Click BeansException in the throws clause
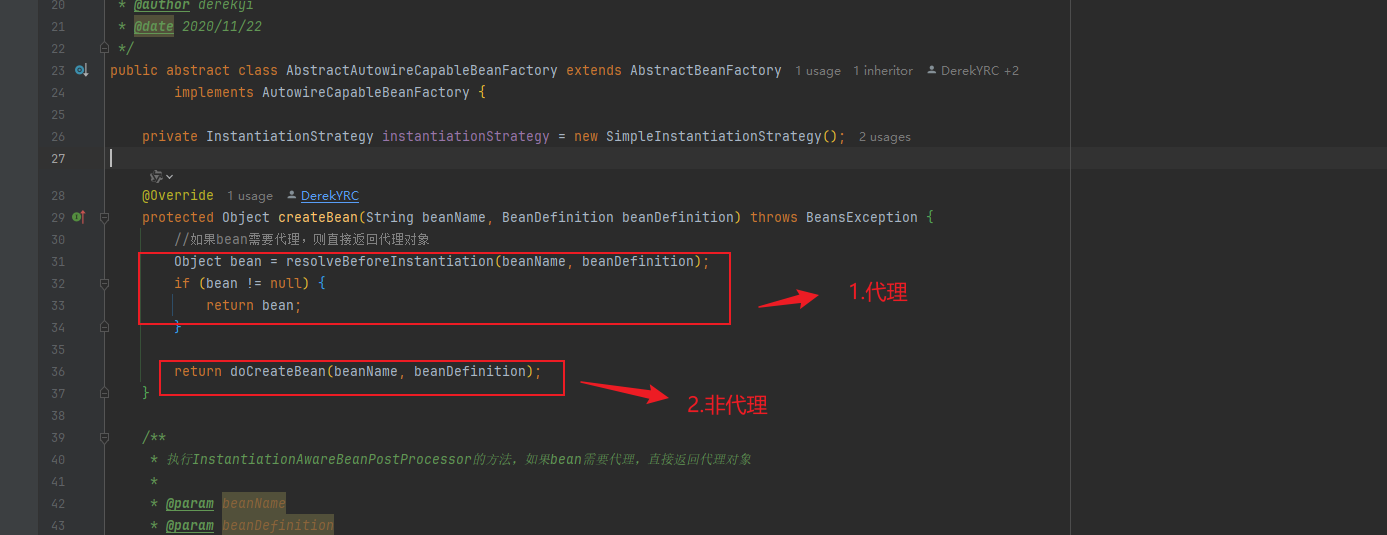 tap(862, 217)
